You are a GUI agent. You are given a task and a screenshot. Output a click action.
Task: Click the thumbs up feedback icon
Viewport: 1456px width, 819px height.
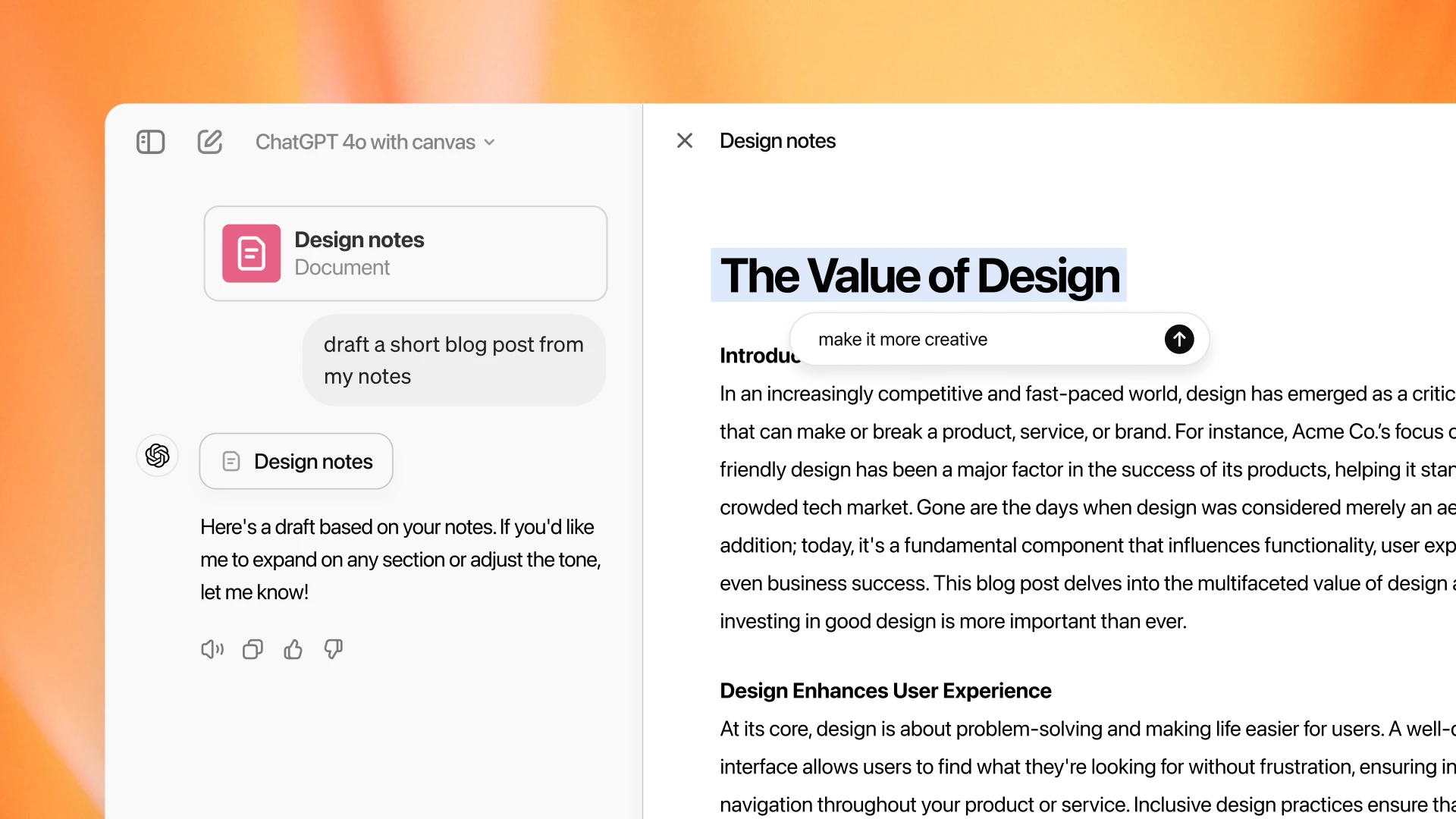coord(293,649)
